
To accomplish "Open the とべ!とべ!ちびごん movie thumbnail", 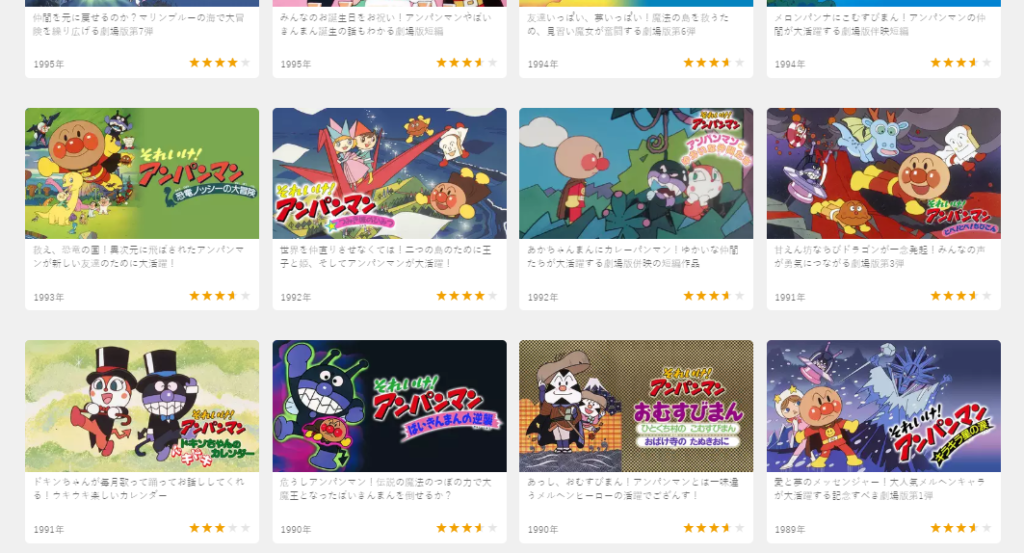I will pyautogui.click(x=884, y=173).
